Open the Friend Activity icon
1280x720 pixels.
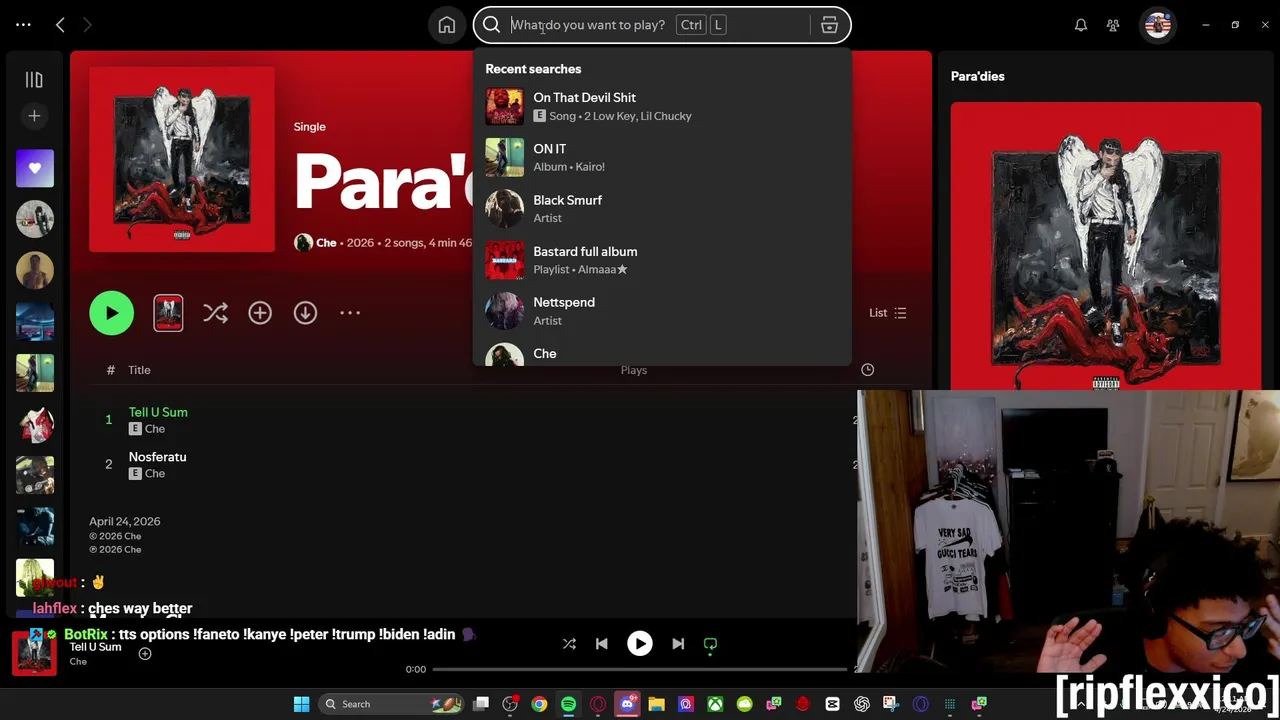pyautogui.click(x=1113, y=25)
